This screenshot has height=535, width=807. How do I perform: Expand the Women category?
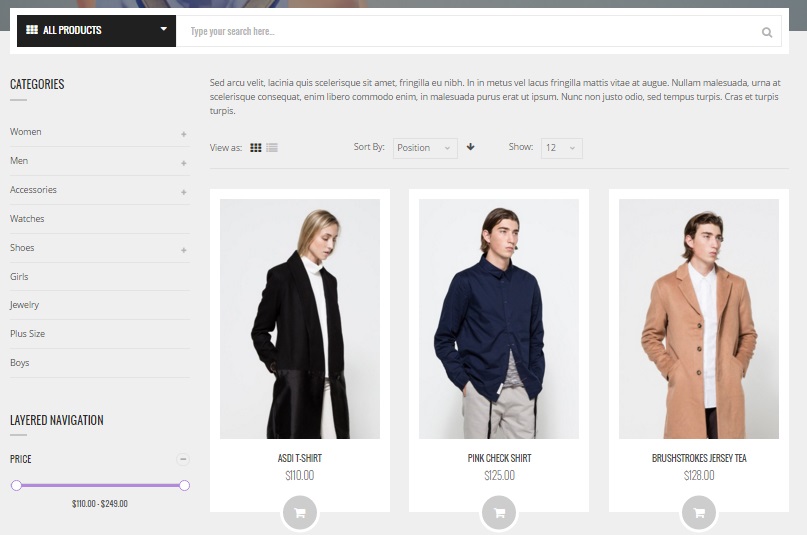[x=183, y=134]
